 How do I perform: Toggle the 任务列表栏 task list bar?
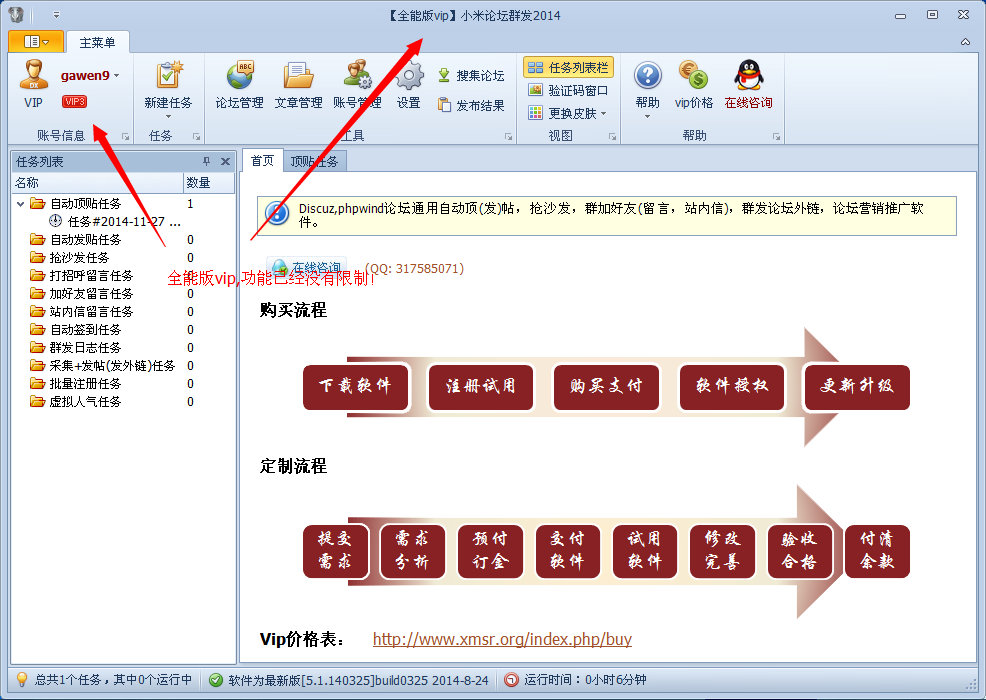(568, 67)
